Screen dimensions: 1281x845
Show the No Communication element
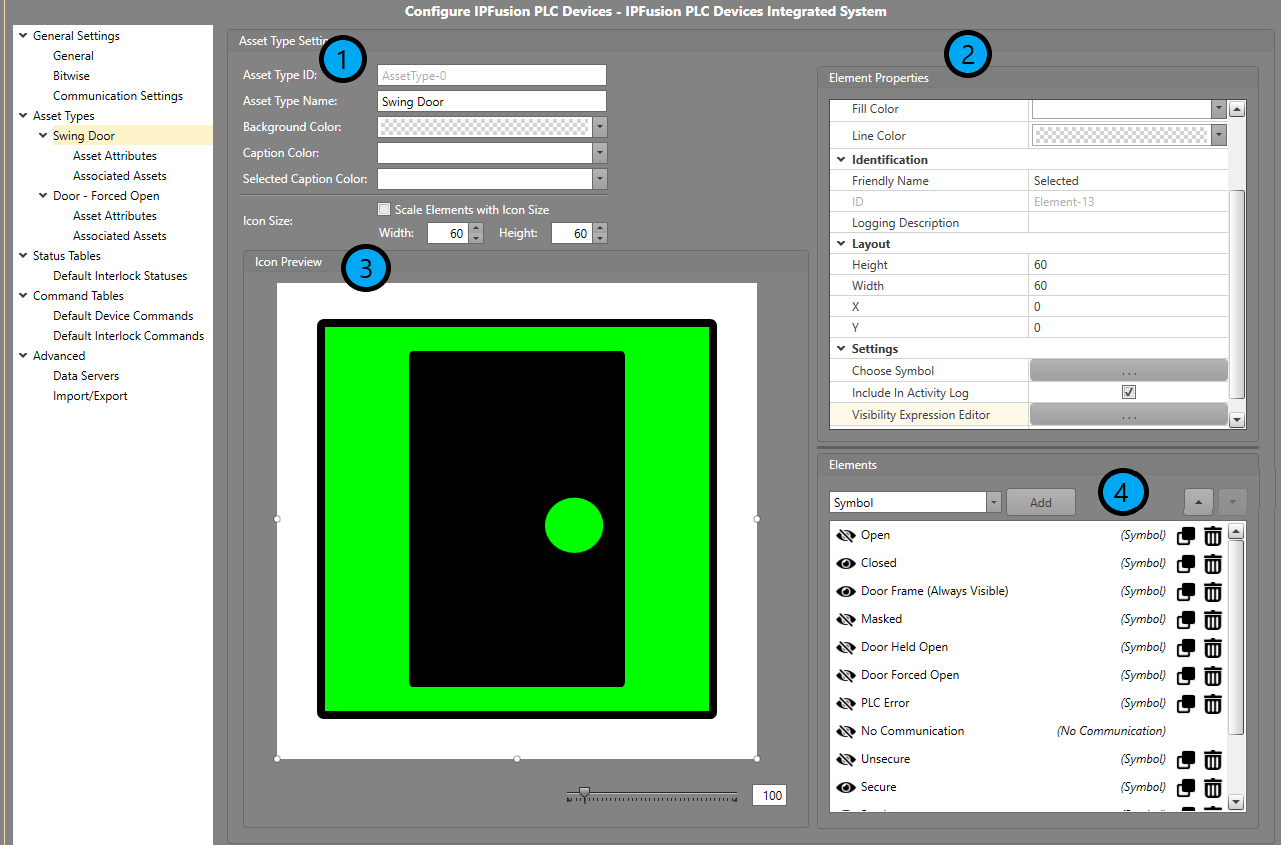846,732
